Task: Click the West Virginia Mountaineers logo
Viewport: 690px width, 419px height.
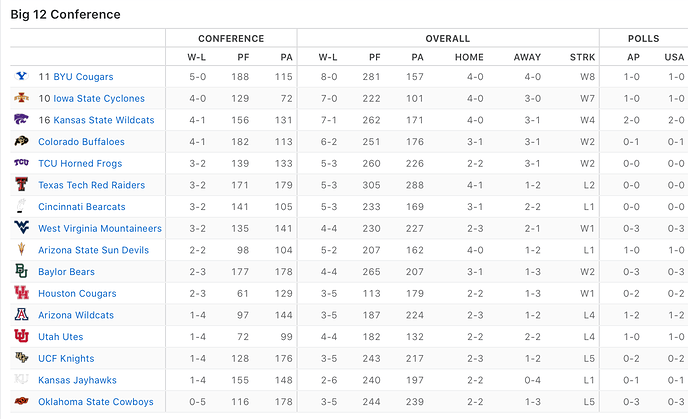Action: pos(21,228)
